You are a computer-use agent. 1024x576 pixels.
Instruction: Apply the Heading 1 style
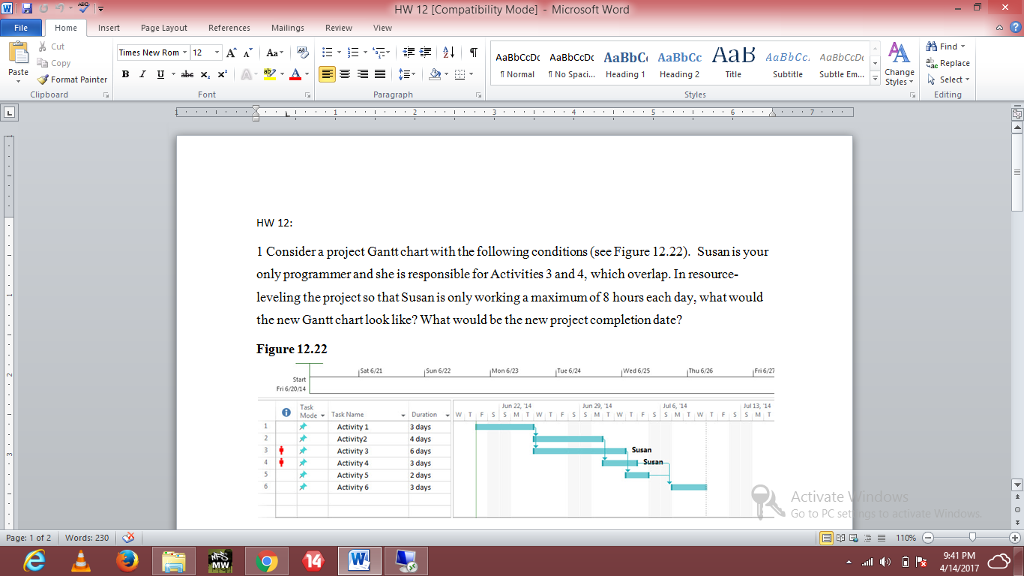tap(624, 60)
